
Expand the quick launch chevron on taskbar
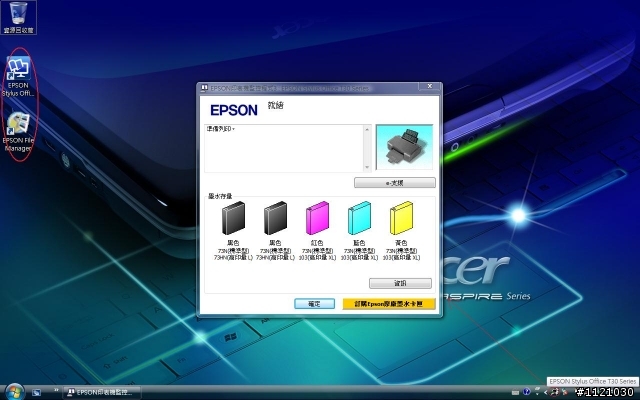56,390
